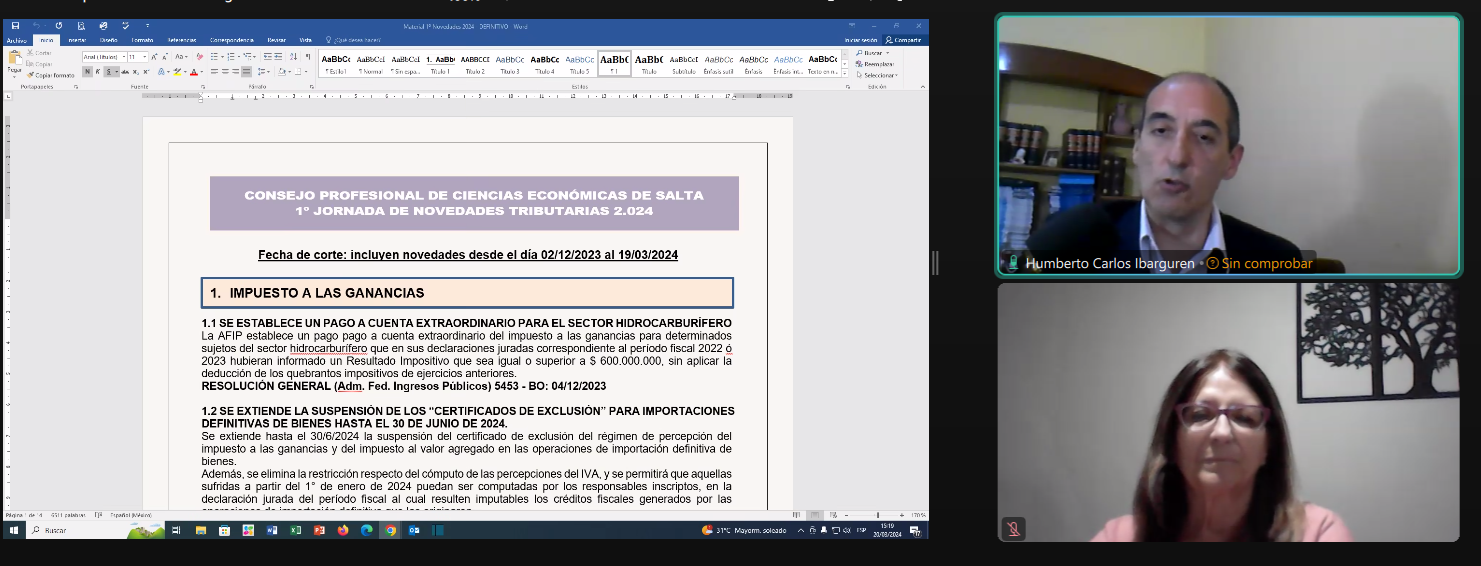The height and width of the screenshot is (566, 1481).
Task: Click the muted microphone icon on woman's video
Action: pyautogui.click(x=1013, y=529)
